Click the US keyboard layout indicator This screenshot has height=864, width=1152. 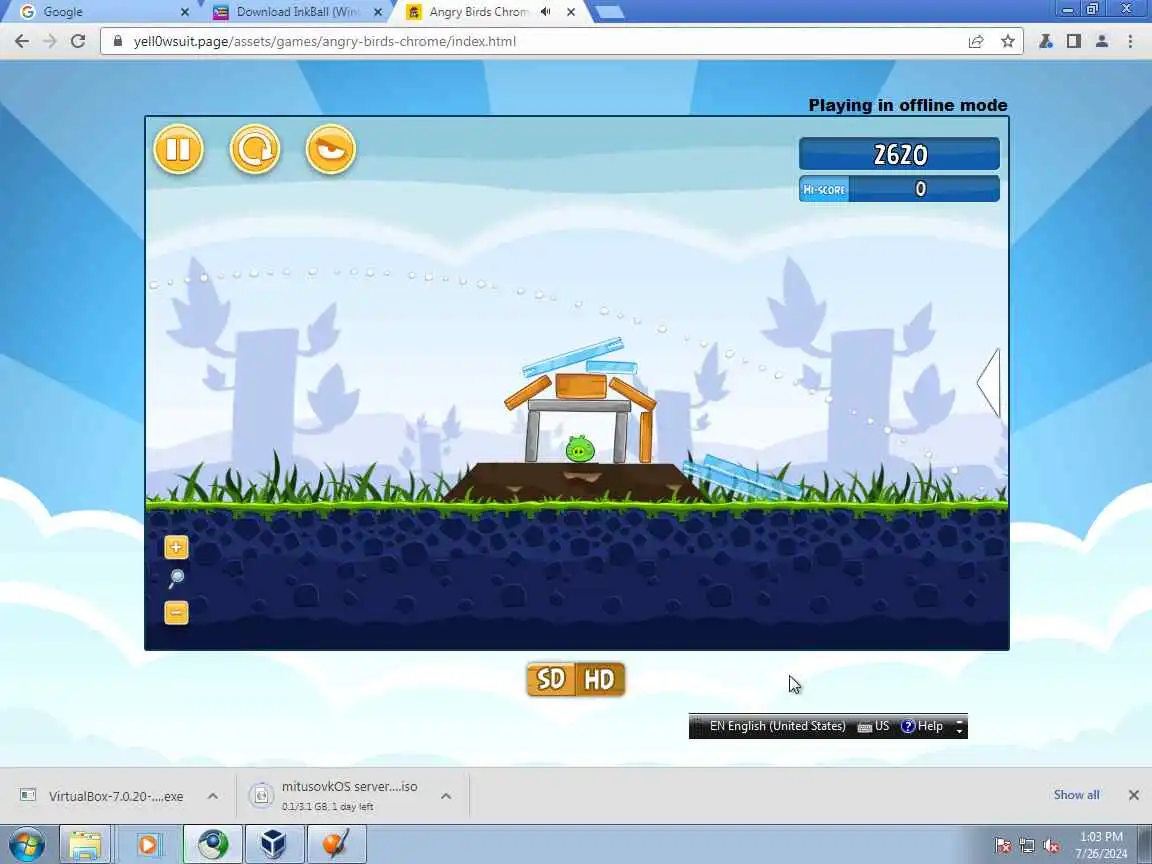874,726
